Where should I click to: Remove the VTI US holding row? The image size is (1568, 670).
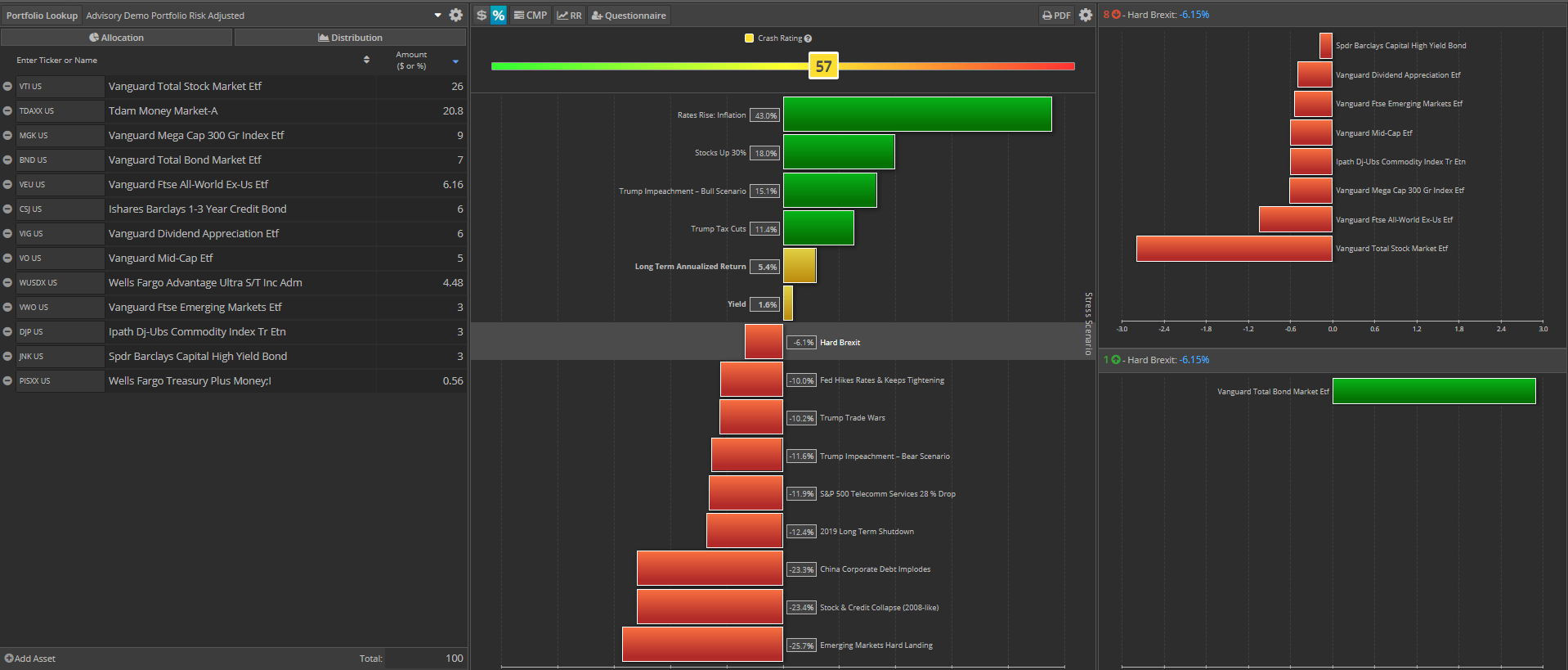tap(7, 87)
